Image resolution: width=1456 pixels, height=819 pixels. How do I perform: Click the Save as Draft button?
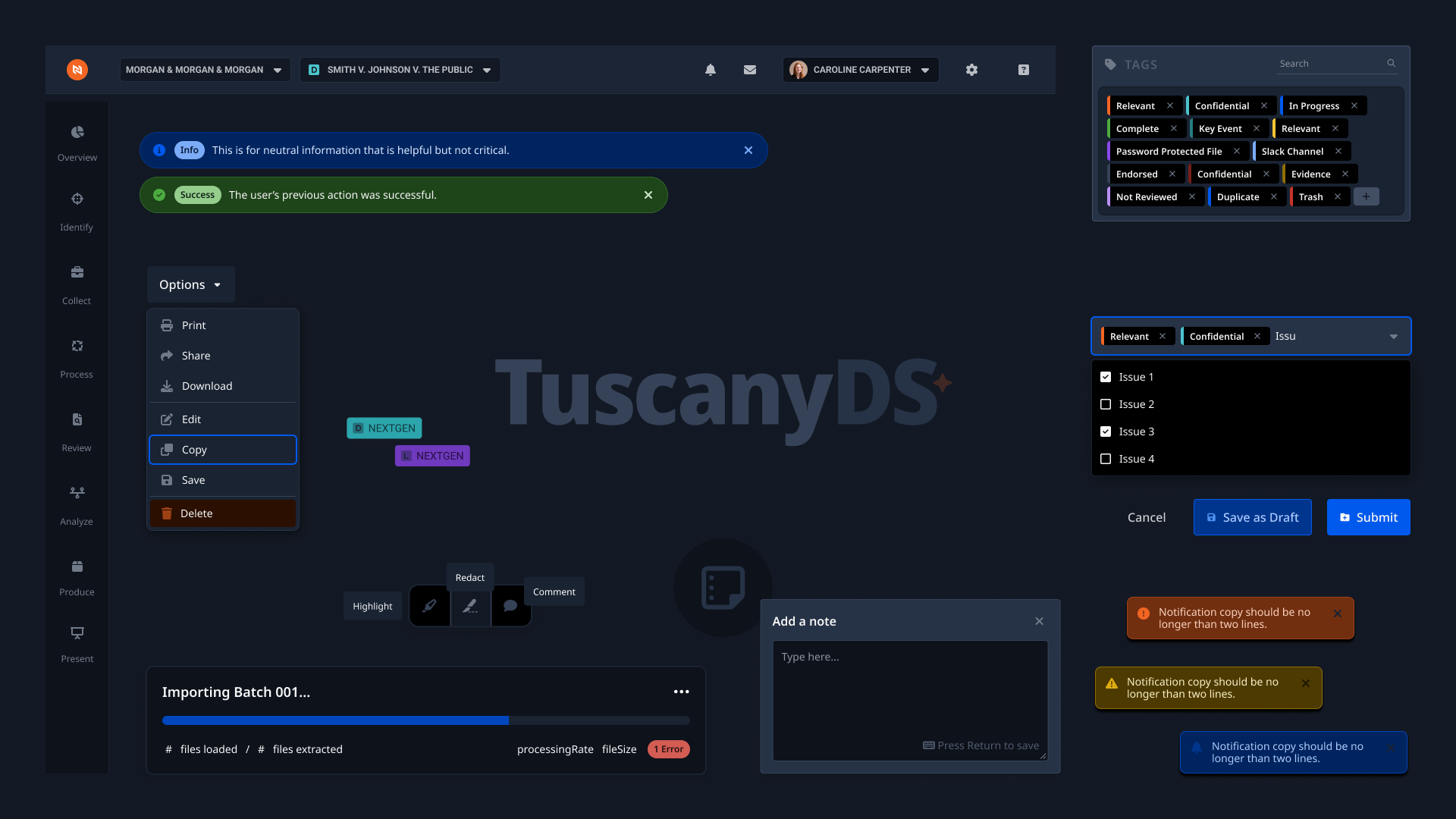click(1253, 517)
